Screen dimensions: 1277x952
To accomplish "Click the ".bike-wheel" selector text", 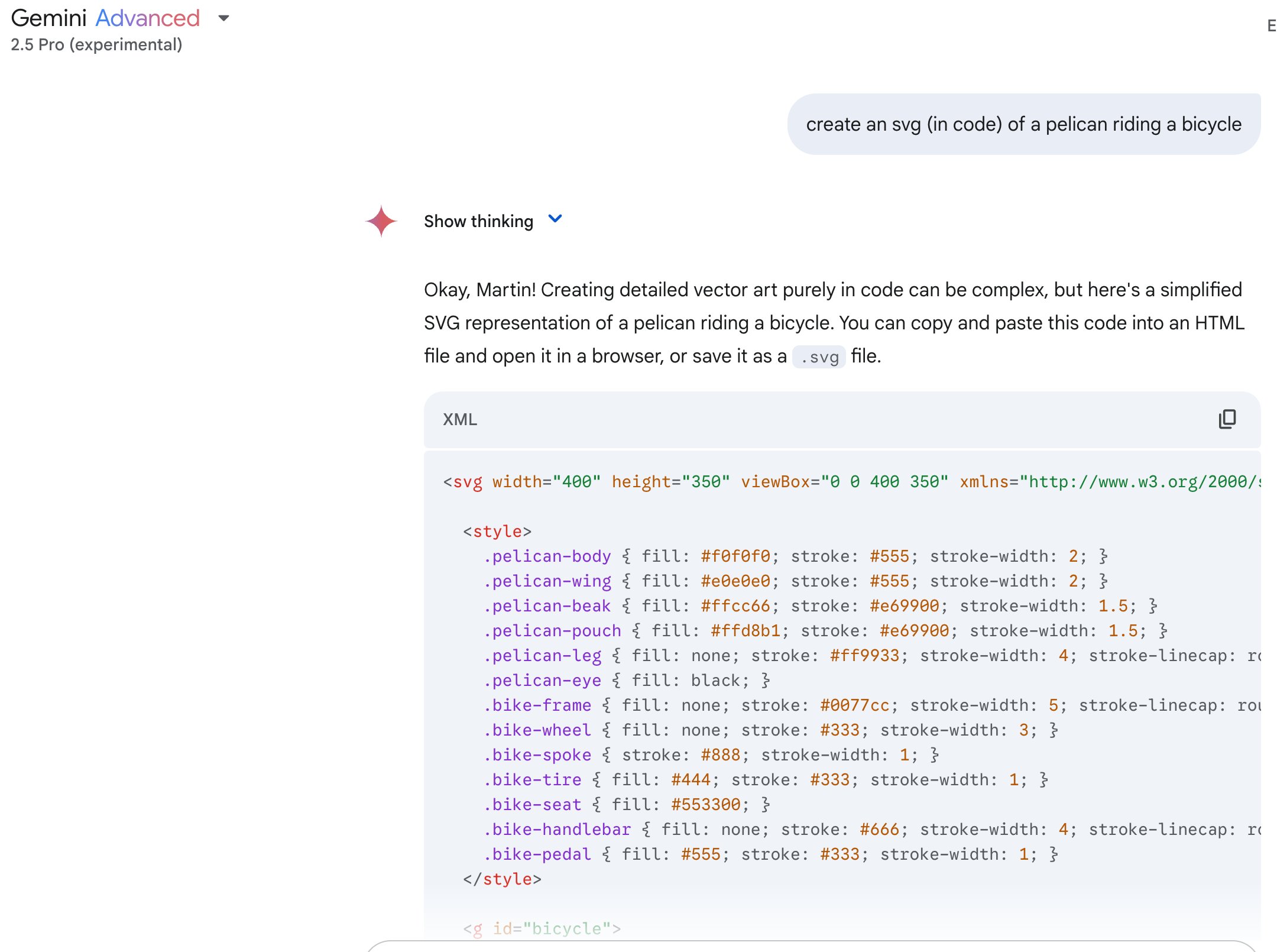I will (x=537, y=730).
